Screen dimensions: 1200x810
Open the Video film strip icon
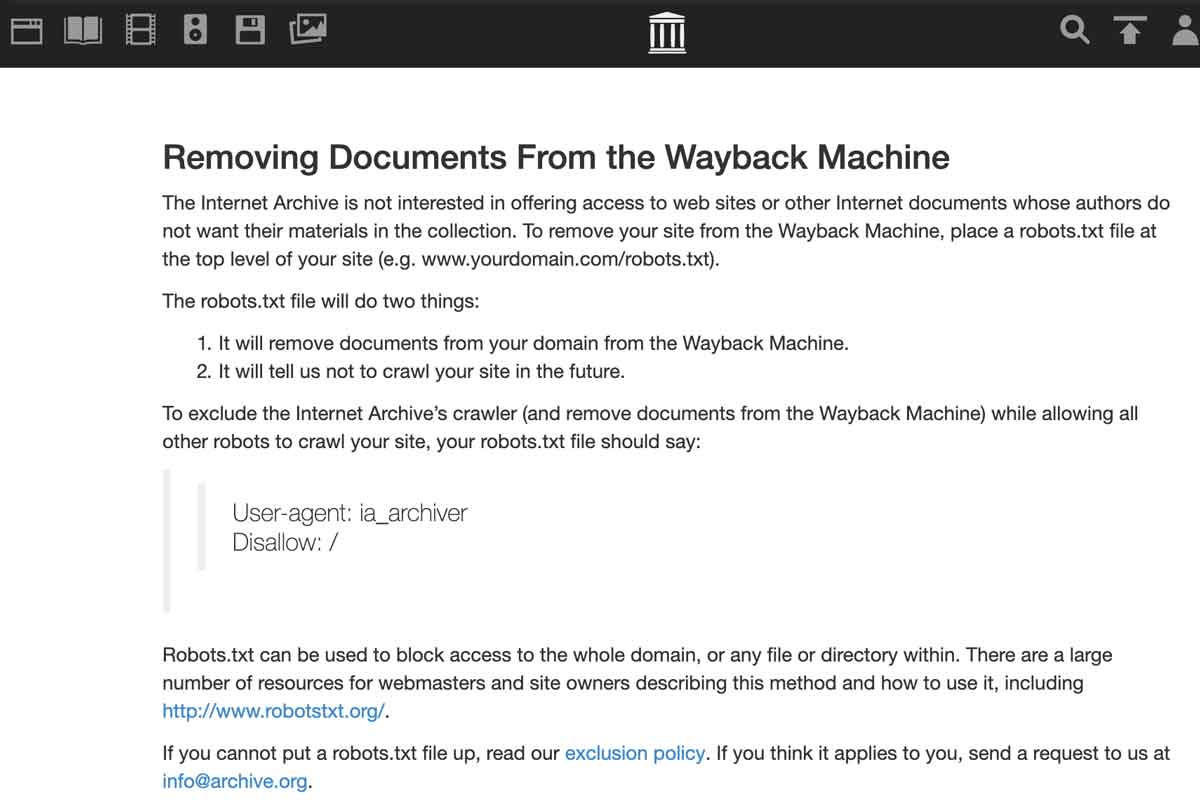point(140,31)
